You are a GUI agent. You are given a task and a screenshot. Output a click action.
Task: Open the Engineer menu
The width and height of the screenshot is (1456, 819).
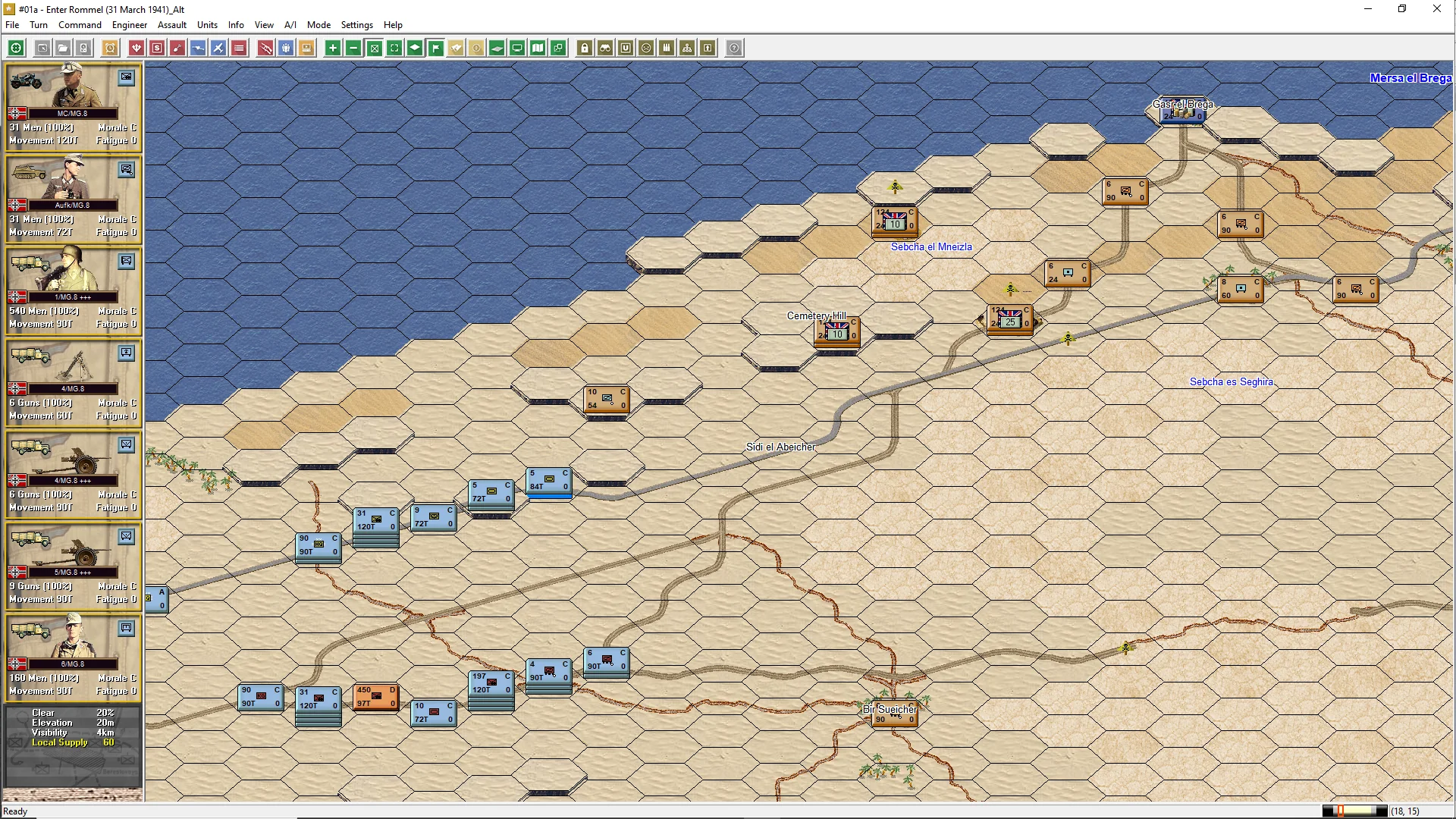[130, 25]
